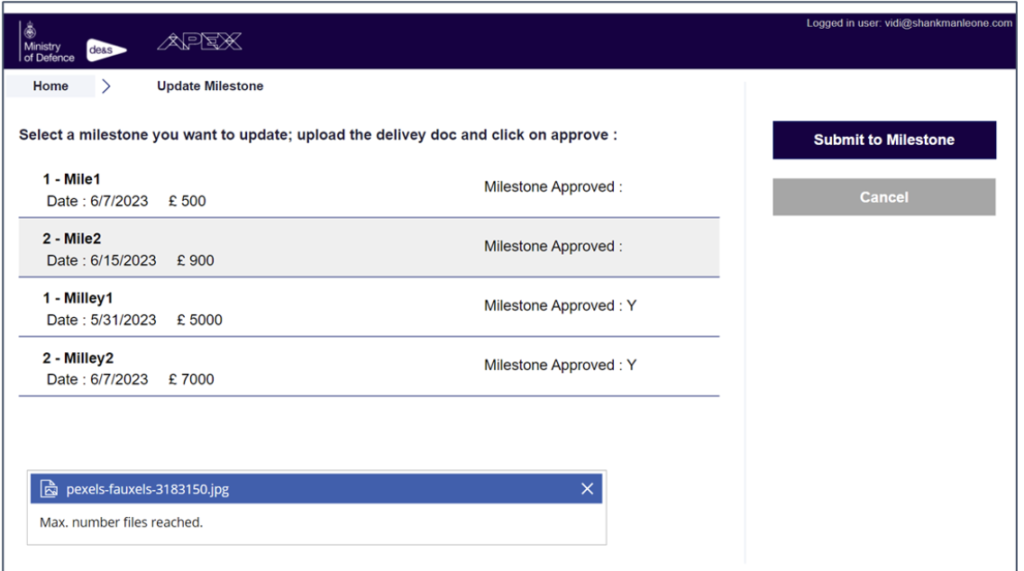The height and width of the screenshot is (571, 1024).
Task: Click uploaded filename pexels-fauxels-3183150.jpg
Action: tap(148, 489)
